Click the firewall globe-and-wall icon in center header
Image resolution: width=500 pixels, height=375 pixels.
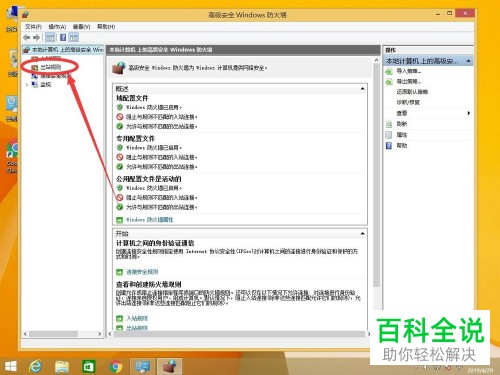coord(119,68)
